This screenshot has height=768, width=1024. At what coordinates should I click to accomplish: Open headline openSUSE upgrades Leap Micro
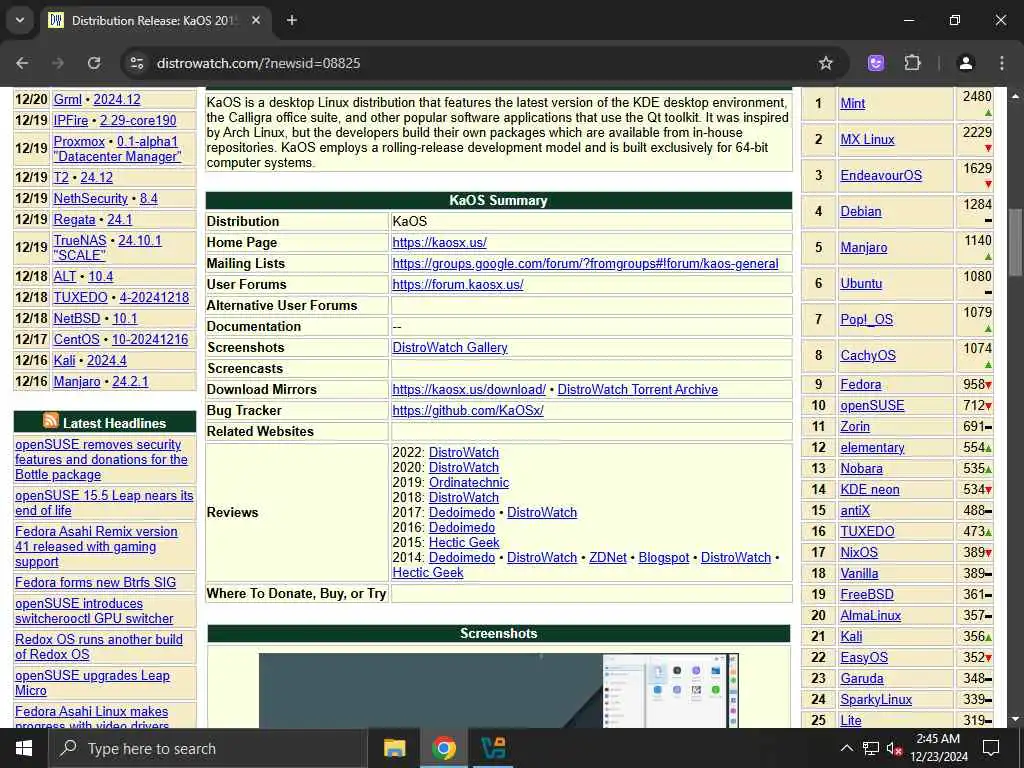[92, 682]
